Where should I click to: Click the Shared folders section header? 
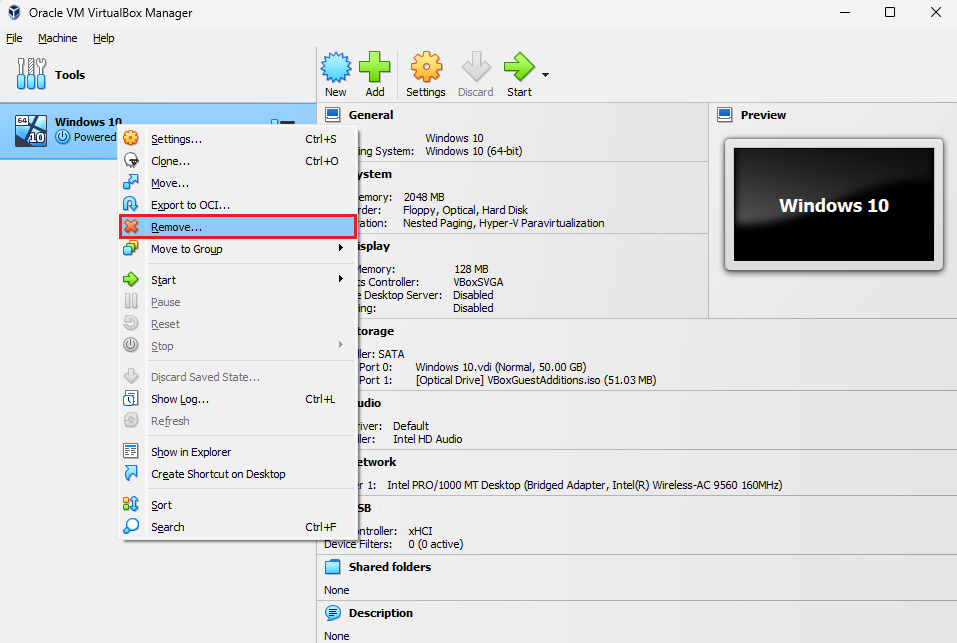tap(389, 567)
